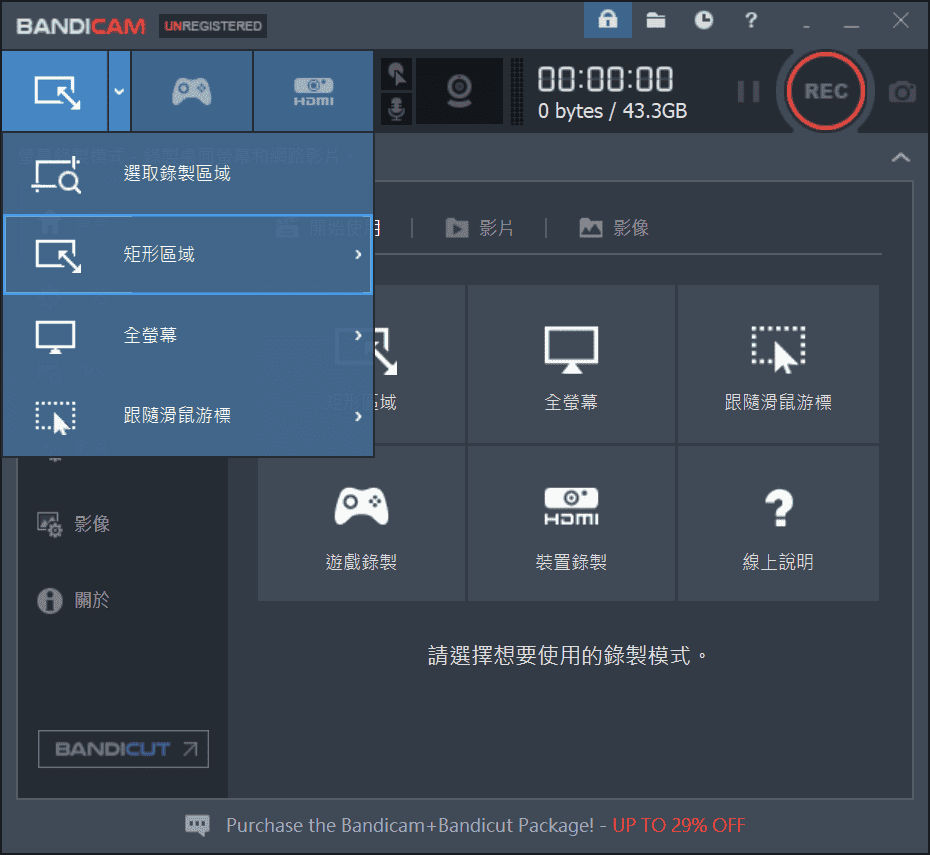Viewport: 930px width, 855px height.
Task: Expand the 矩形區域 submenu arrow
Action: (x=358, y=254)
